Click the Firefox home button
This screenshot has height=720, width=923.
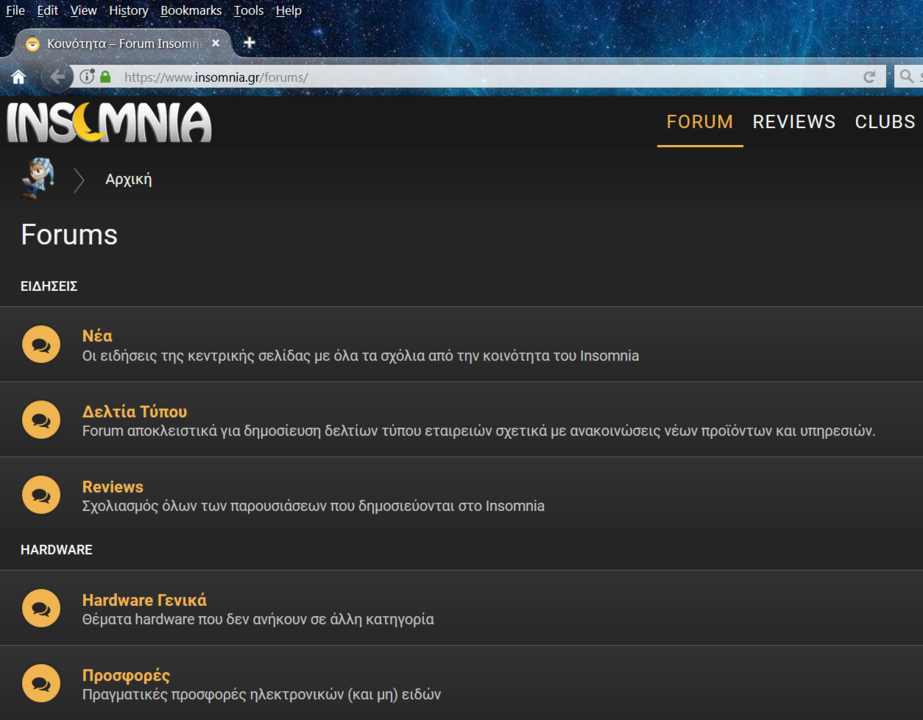coord(19,77)
